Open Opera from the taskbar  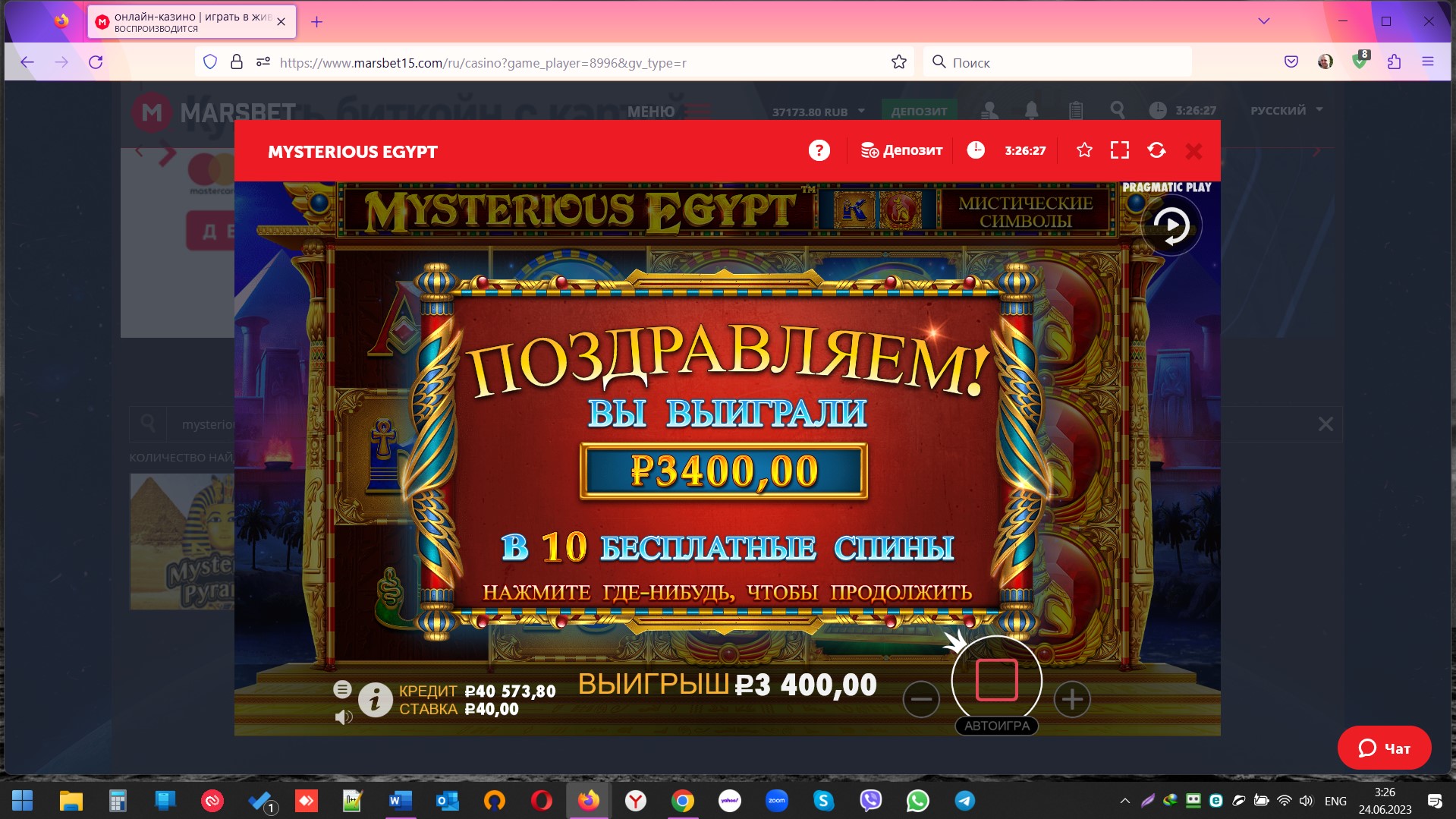pos(542,800)
